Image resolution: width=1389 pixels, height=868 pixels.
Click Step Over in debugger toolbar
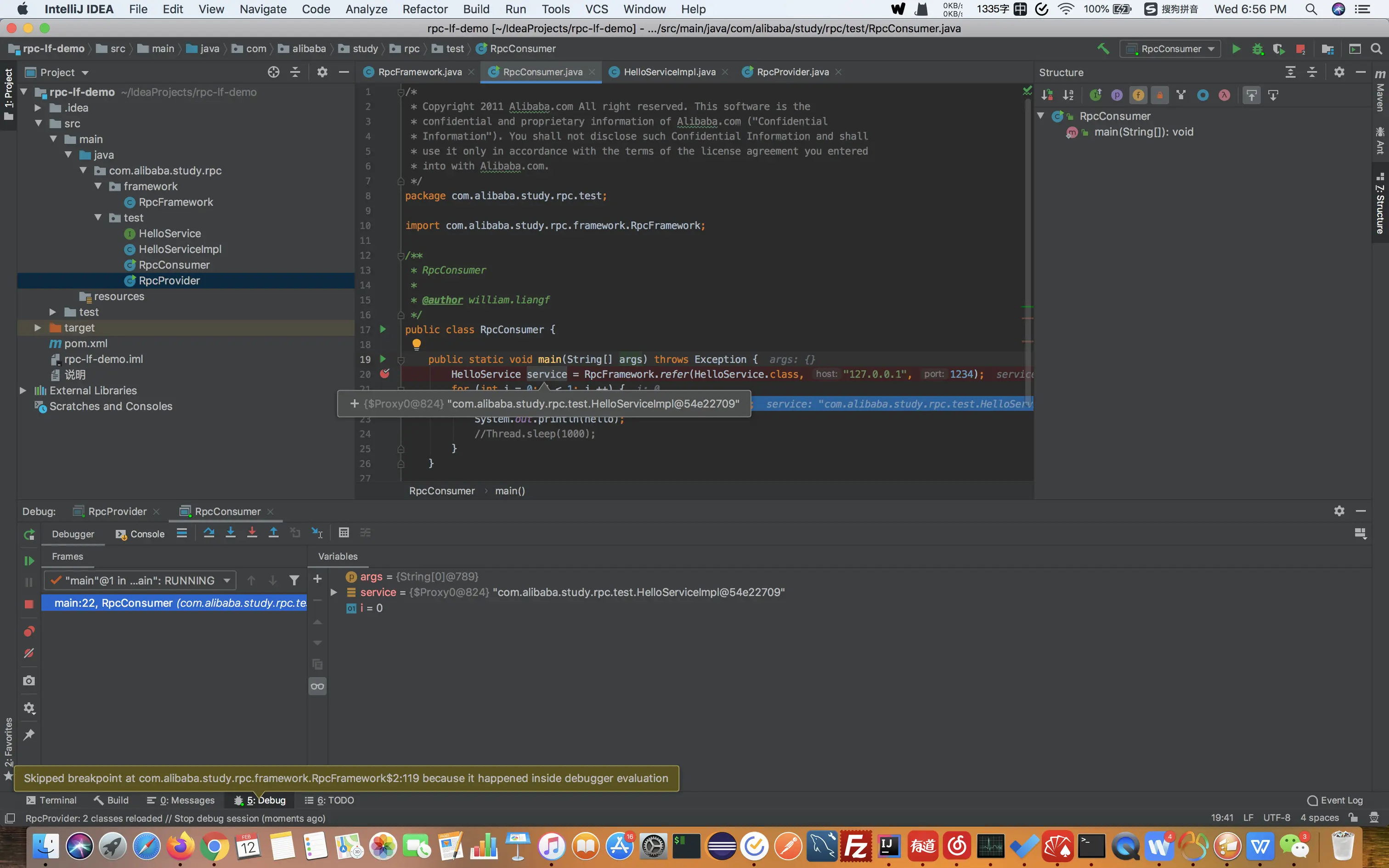pyautogui.click(x=209, y=533)
